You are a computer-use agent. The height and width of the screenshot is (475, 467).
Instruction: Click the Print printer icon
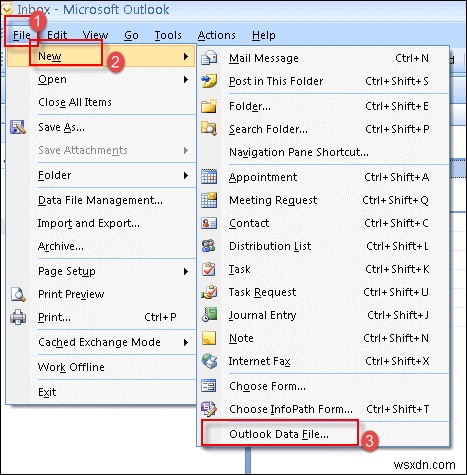18,317
